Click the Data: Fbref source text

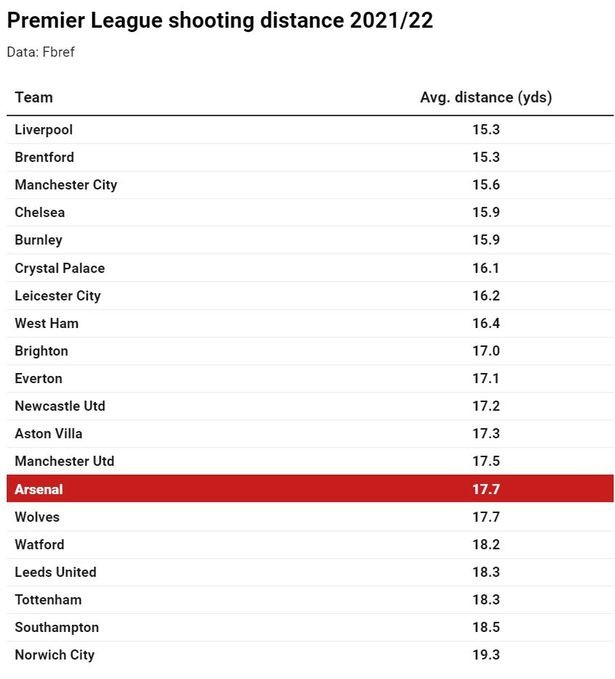click(41, 52)
